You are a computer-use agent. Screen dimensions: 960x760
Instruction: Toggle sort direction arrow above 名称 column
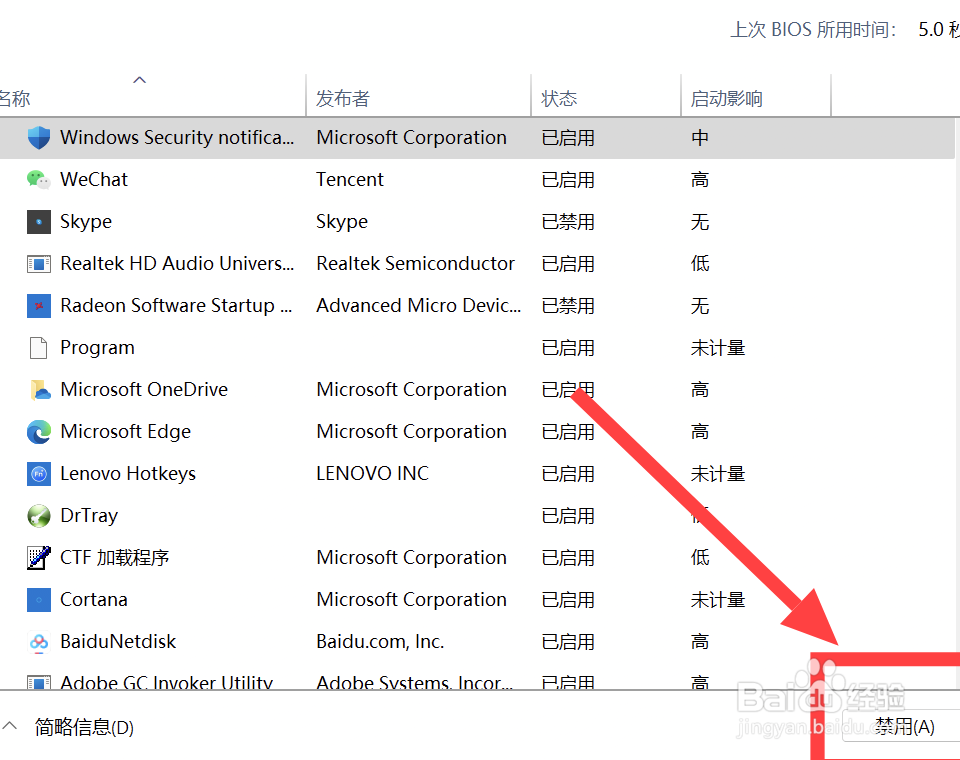pyautogui.click(x=140, y=80)
